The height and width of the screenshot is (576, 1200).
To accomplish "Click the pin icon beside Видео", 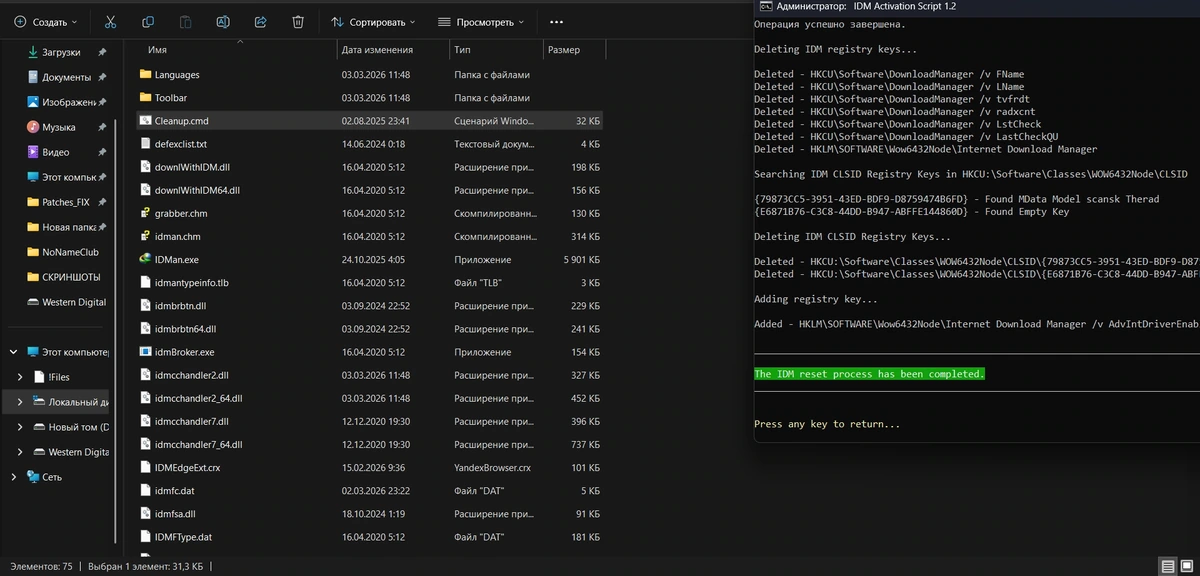I will pos(102,152).
